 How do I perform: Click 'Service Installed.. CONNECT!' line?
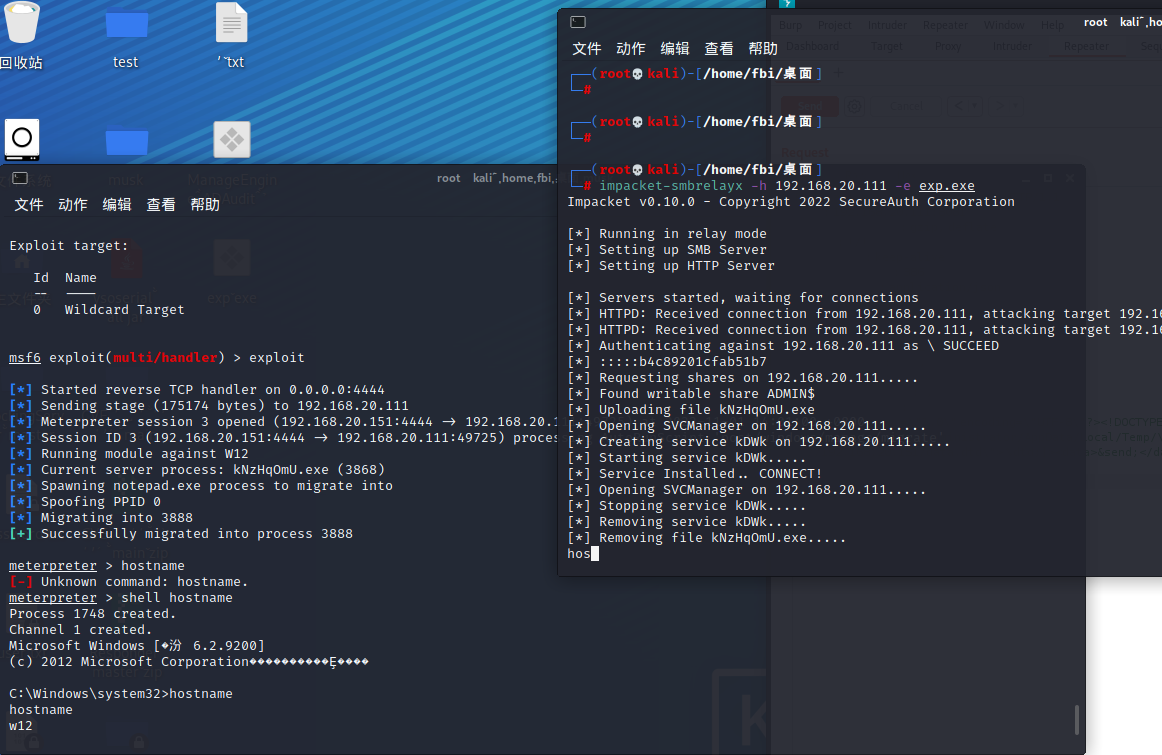(694, 473)
